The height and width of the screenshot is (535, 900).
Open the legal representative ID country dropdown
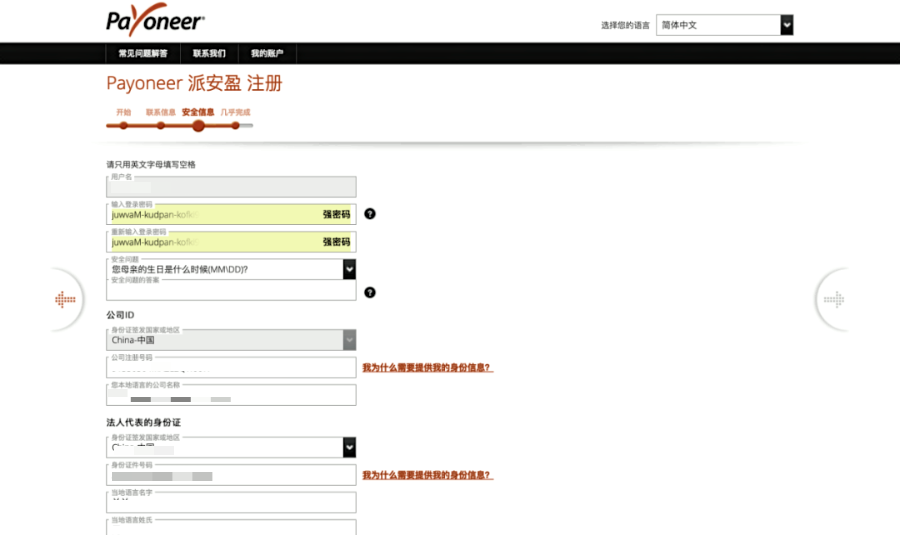click(x=349, y=447)
